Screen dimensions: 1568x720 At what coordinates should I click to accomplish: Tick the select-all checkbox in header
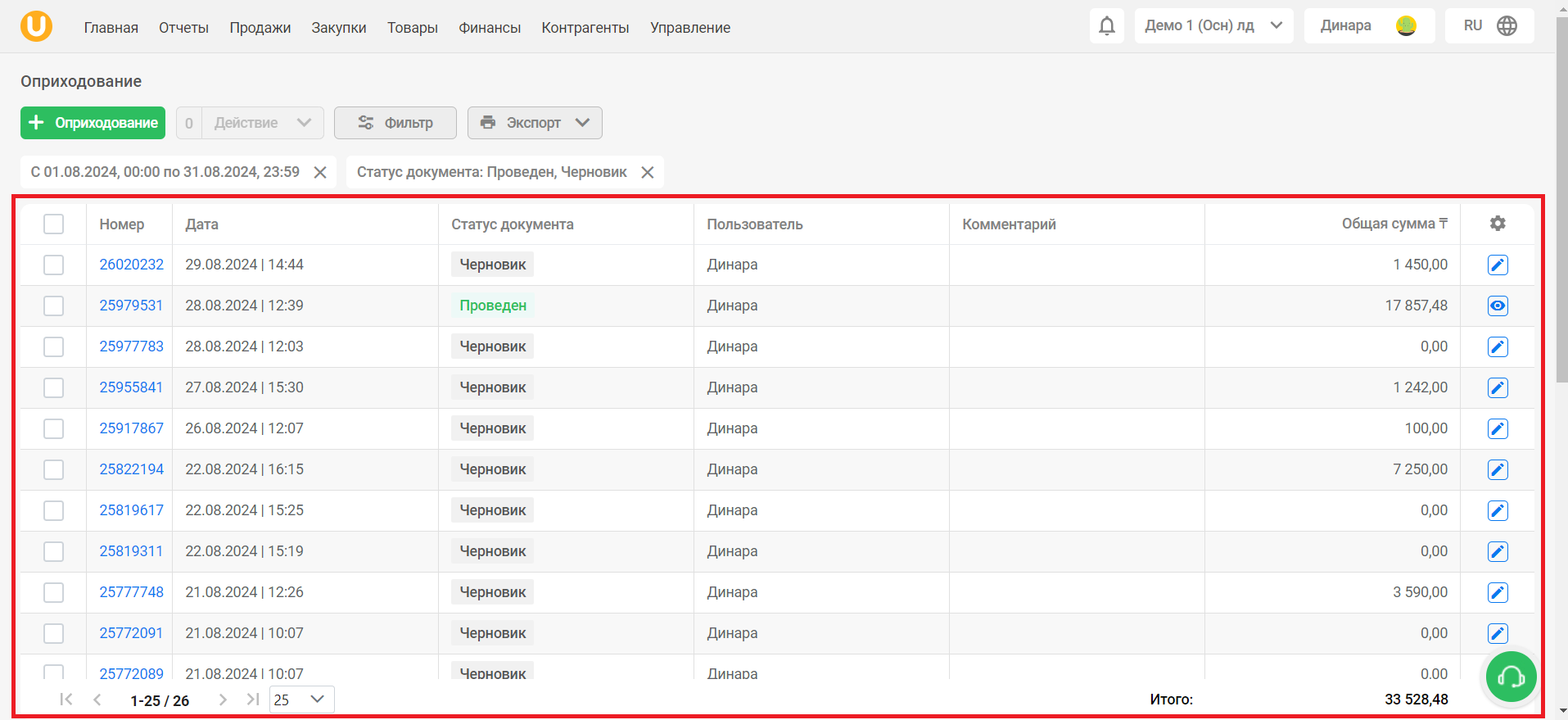pos(53,224)
